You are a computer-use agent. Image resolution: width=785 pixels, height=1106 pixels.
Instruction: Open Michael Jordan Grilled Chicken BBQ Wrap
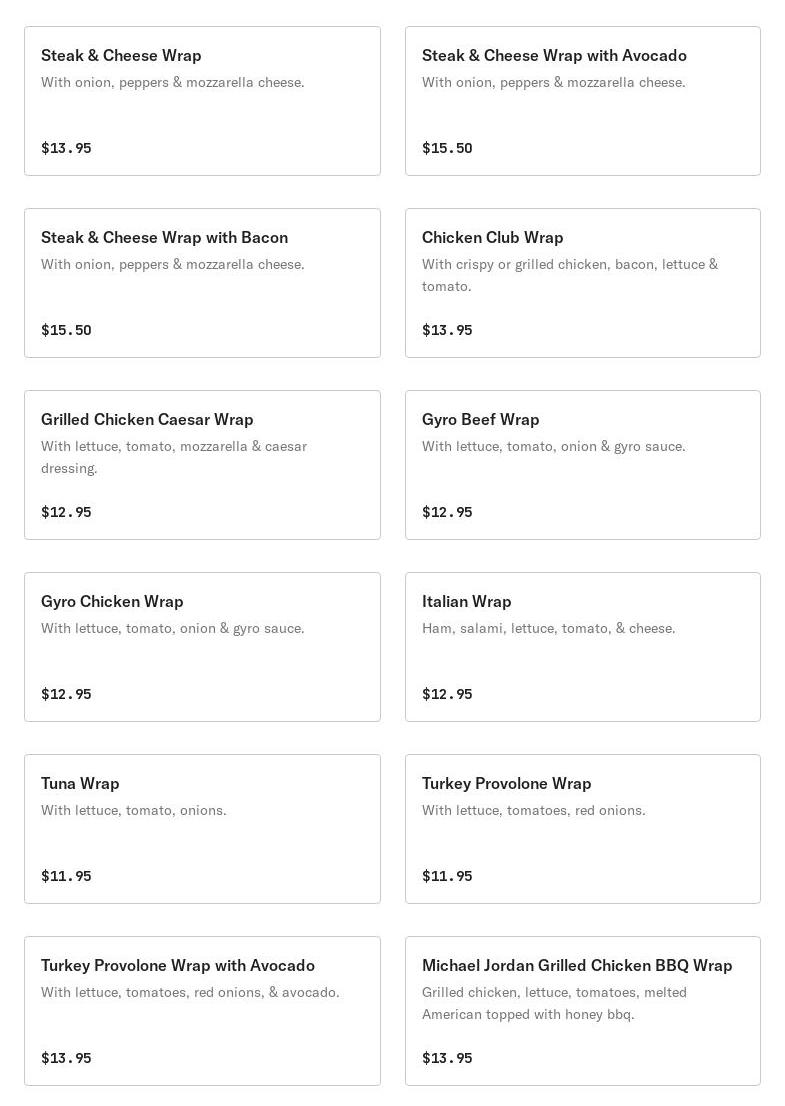coord(583,1011)
